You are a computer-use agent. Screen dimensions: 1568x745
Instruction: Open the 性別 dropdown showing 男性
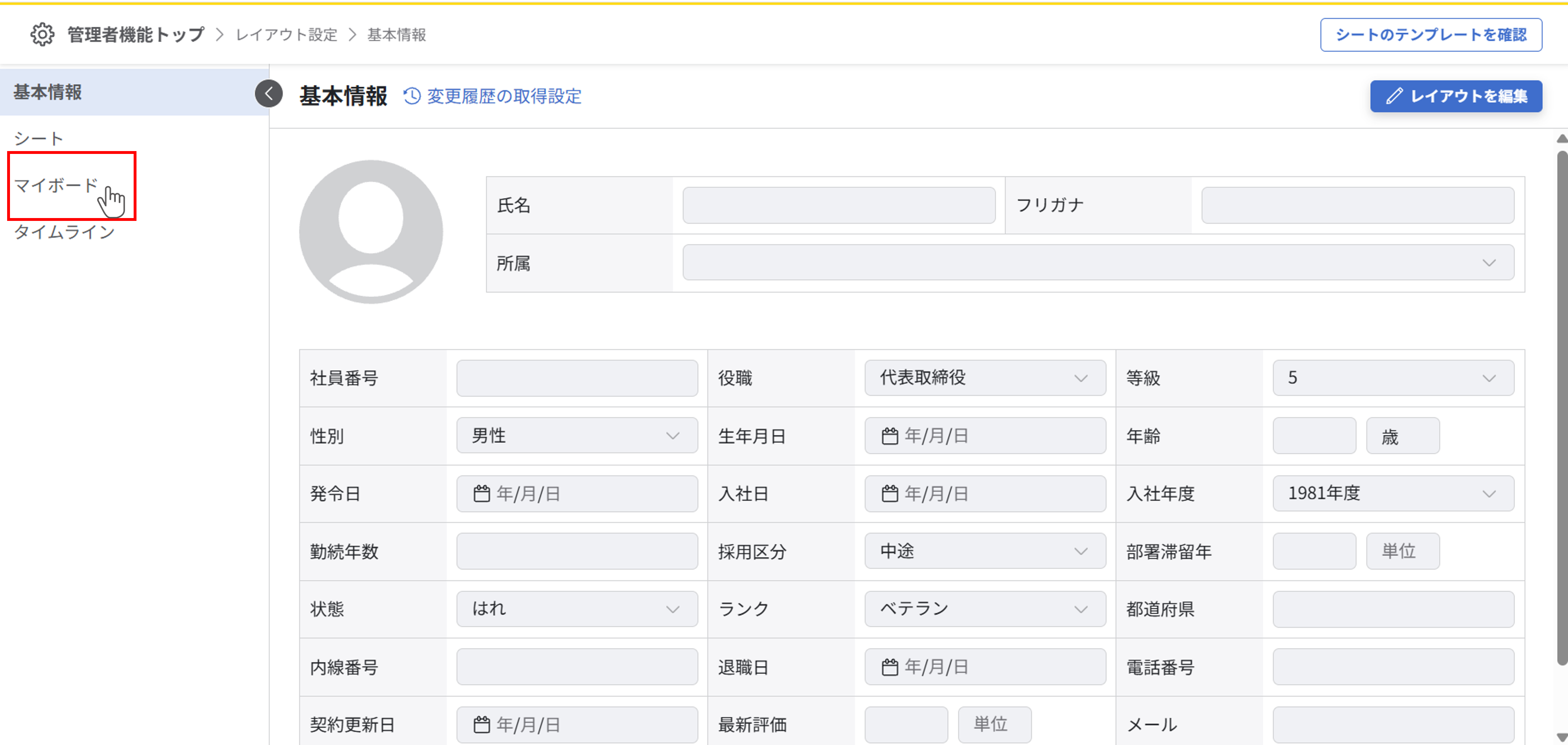point(577,435)
